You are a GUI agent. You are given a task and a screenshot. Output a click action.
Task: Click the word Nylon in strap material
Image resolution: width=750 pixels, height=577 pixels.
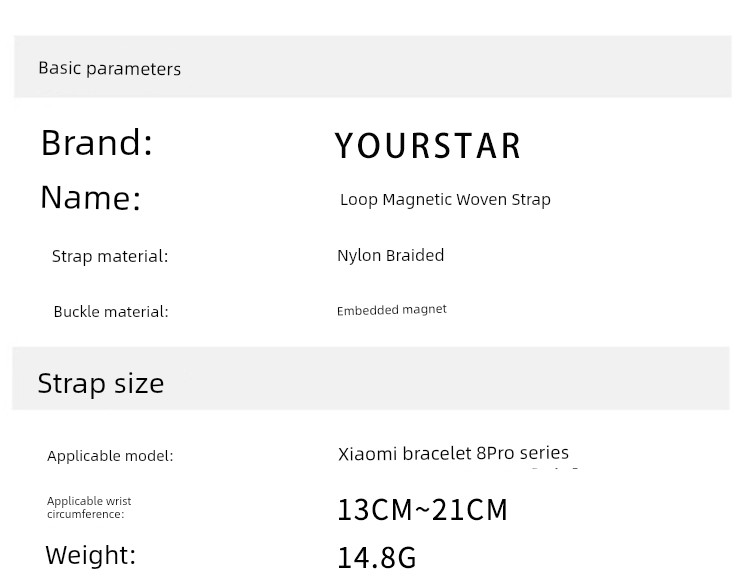click(359, 256)
